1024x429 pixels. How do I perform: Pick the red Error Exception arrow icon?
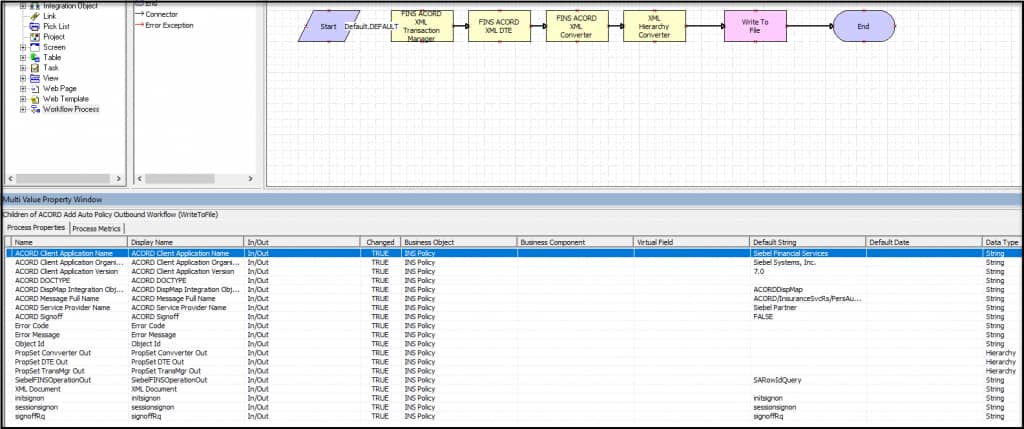139,25
